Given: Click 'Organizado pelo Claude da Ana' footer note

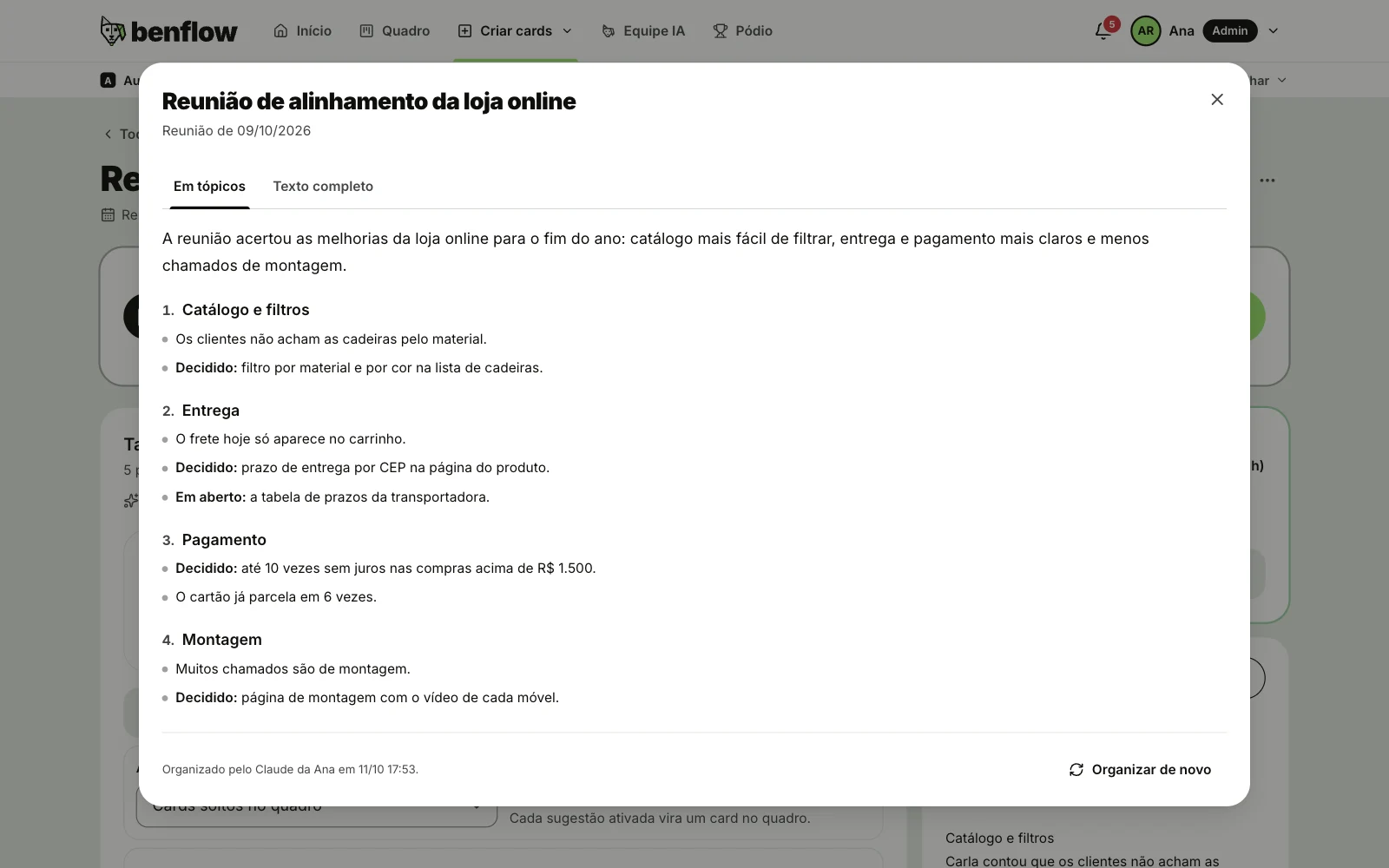Looking at the screenshot, I should (x=290, y=770).
